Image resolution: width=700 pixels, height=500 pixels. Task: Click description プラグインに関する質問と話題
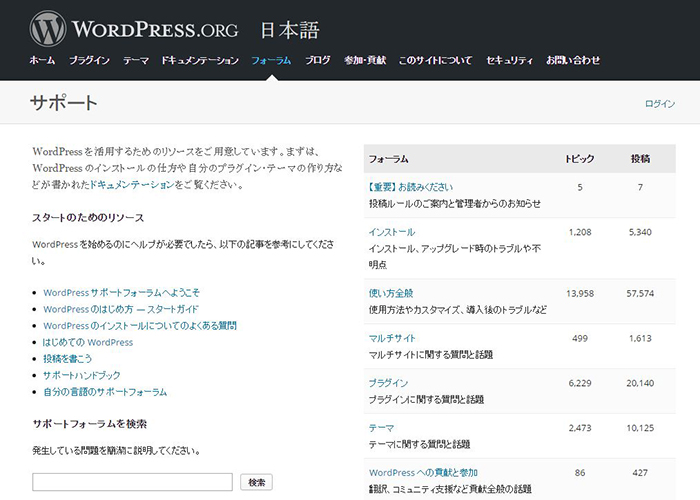426,400
